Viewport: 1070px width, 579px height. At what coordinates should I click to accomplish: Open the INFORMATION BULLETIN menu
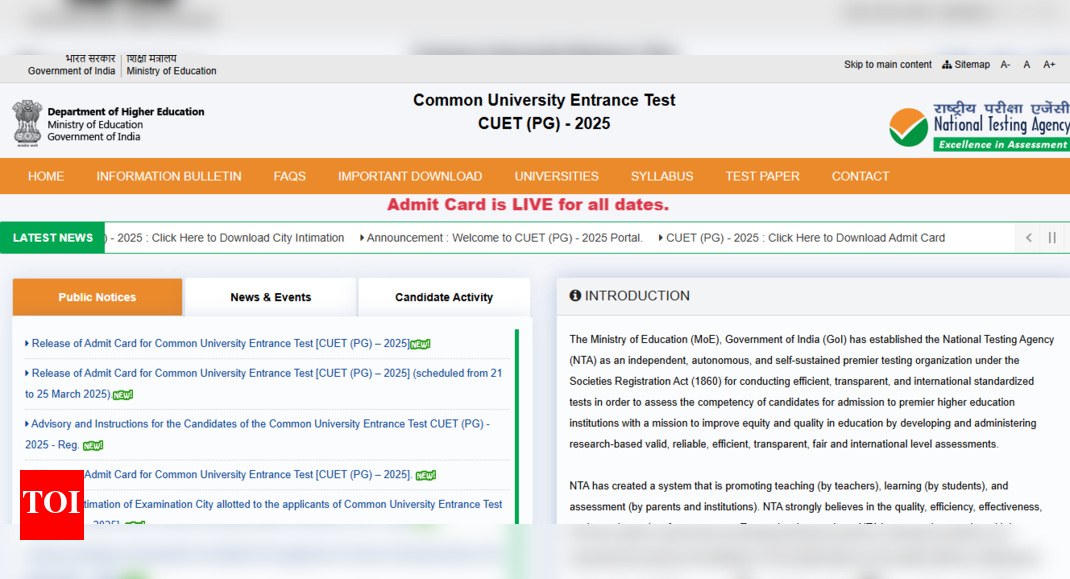[169, 176]
